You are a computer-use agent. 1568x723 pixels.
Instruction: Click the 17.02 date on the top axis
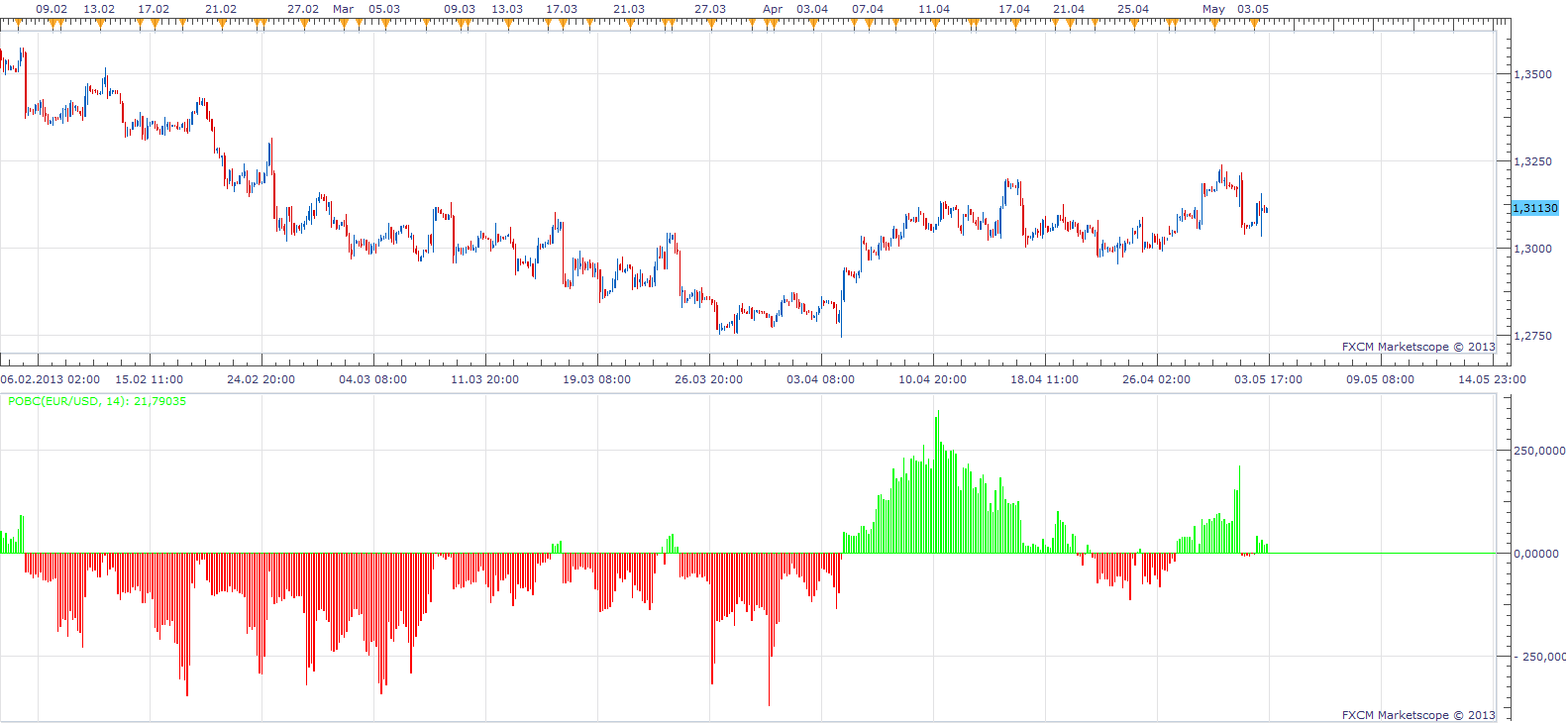point(154,9)
